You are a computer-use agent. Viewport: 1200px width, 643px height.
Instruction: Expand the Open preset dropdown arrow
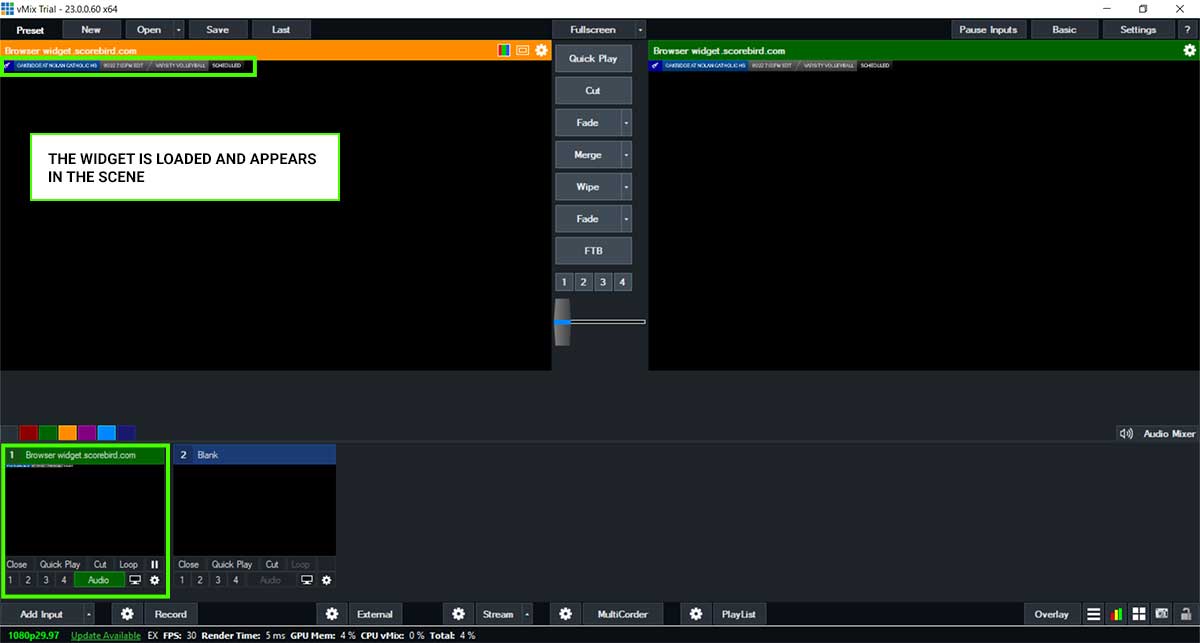point(179,30)
